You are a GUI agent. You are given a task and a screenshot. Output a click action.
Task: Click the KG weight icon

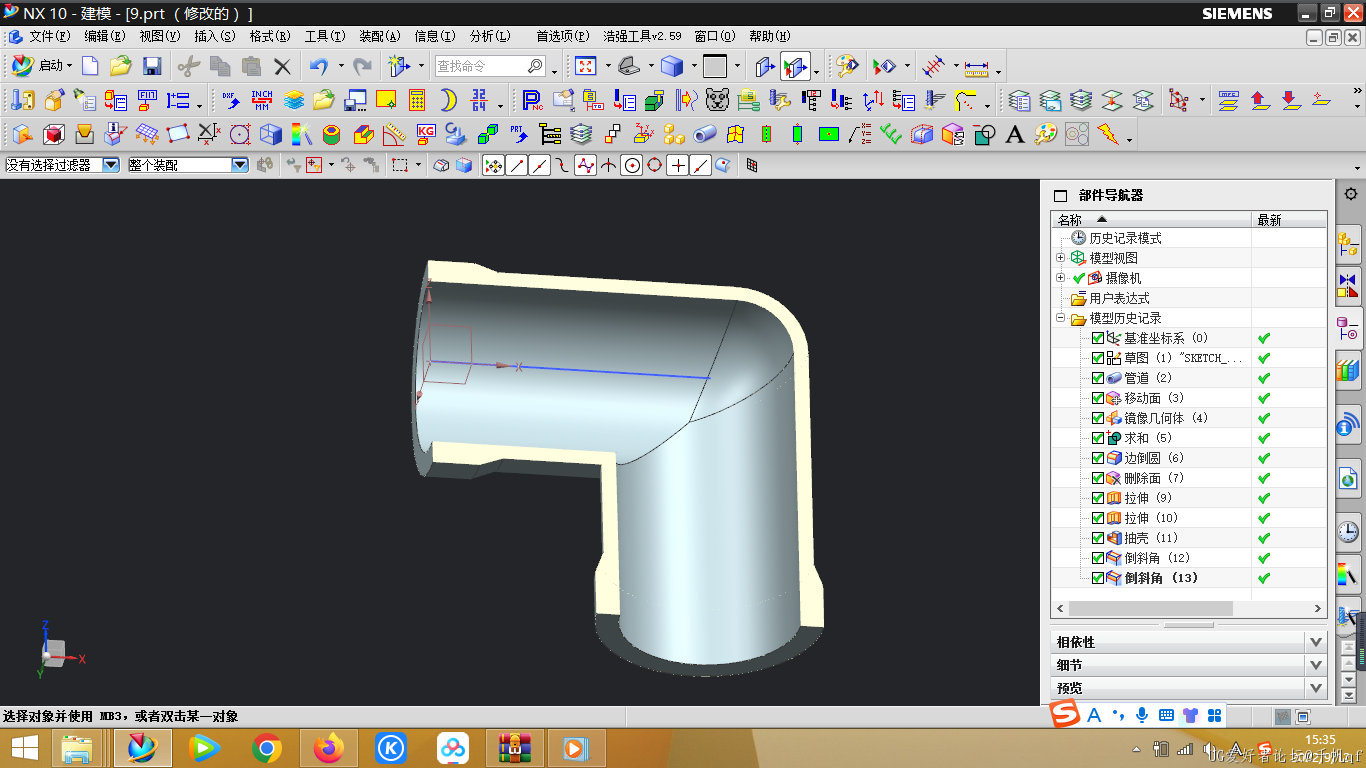(426, 133)
